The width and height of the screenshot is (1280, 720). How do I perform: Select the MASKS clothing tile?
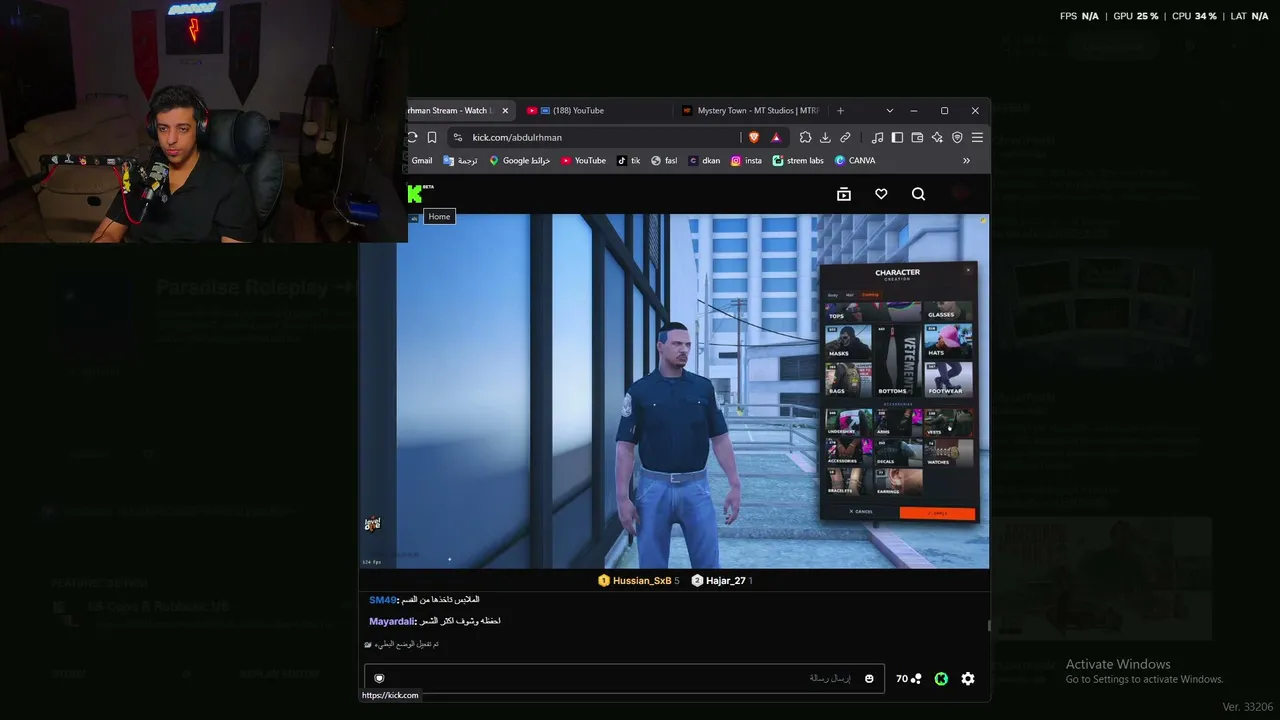coord(848,341)
